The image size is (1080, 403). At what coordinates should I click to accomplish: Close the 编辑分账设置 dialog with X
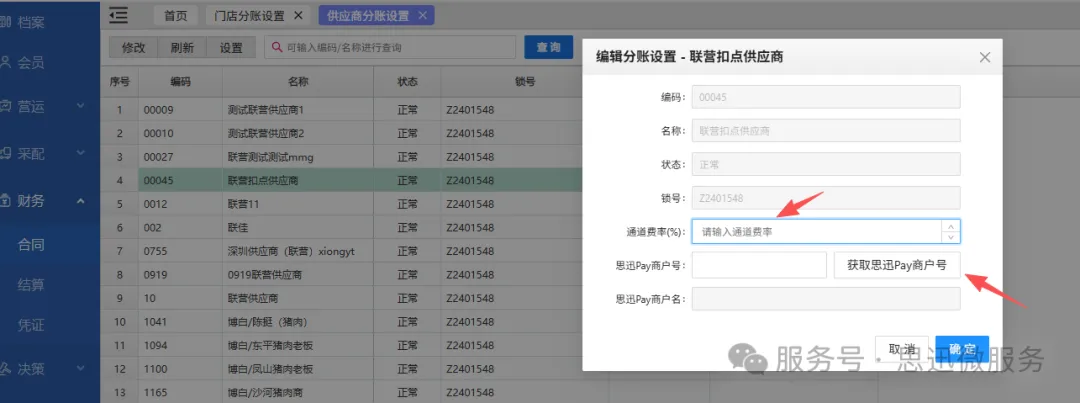click(985, 58)
